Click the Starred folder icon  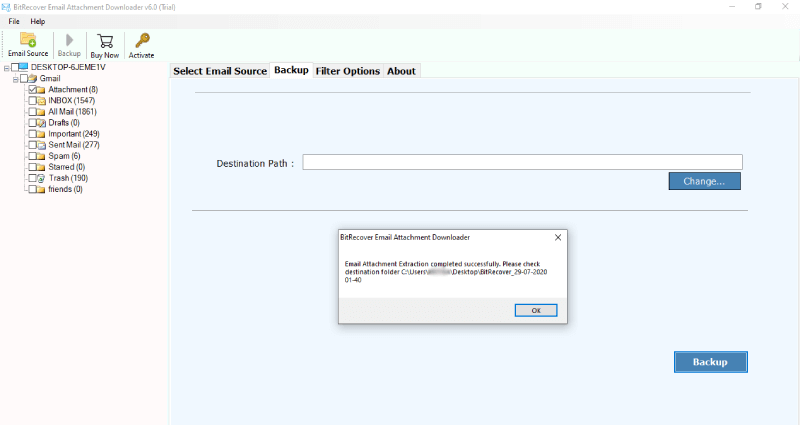click(41, 167)
